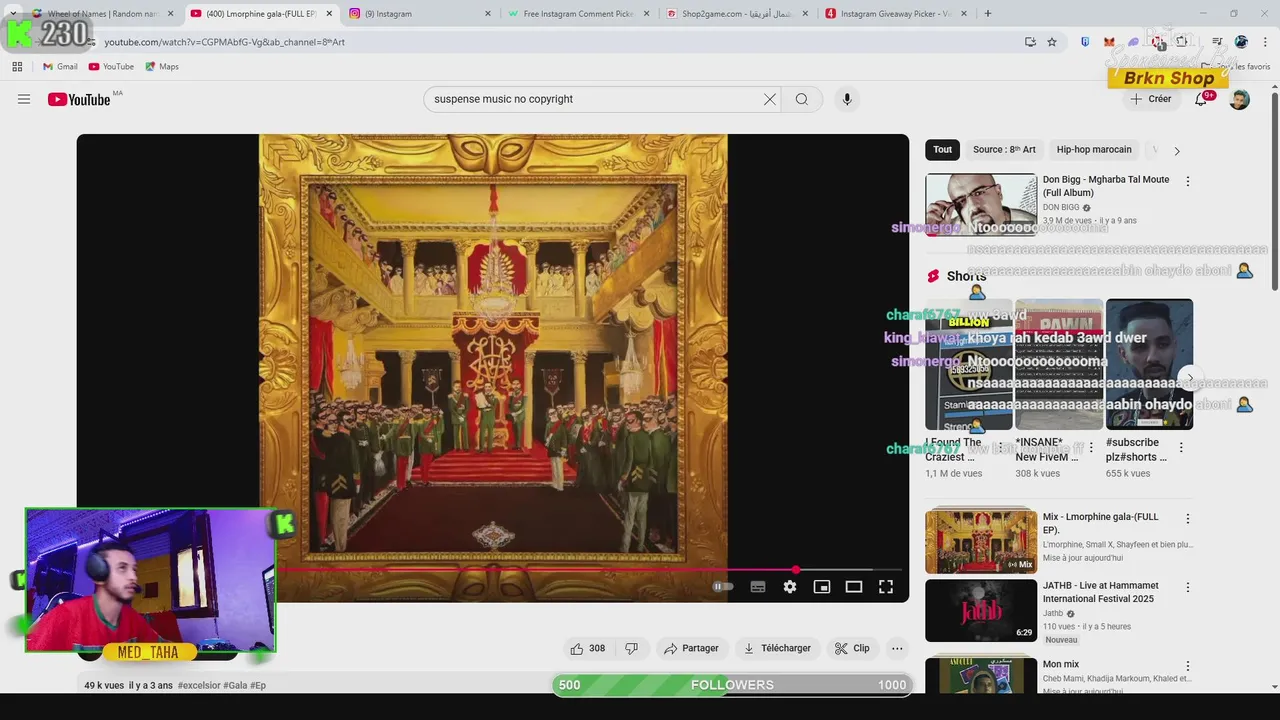Open the Bitwarden shield extension
This screenshot has width=1280, height=720.
pyautogui.click(x=1085, y=42)
